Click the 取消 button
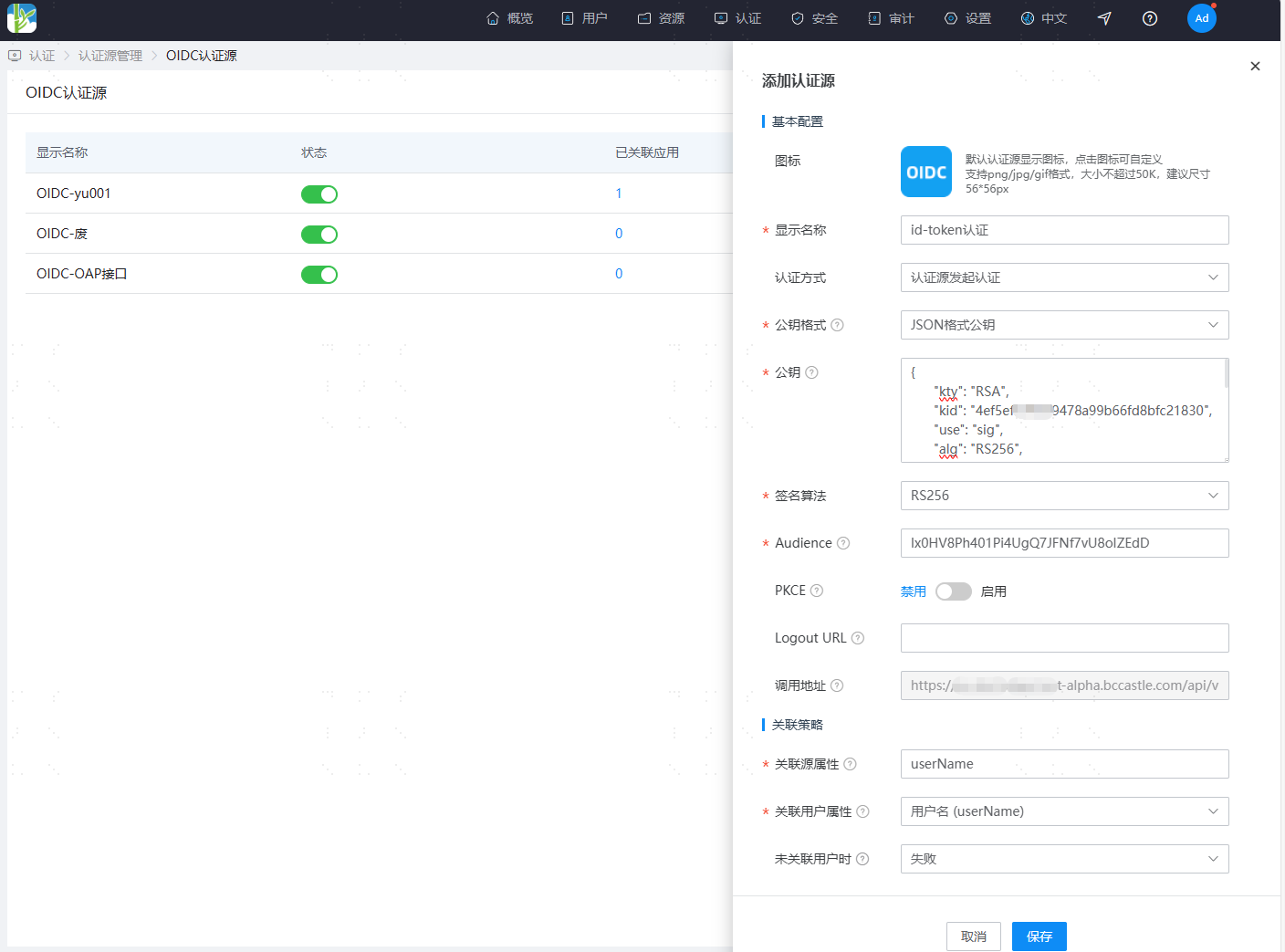The image size is (1285, 952). [x=973, y=936]
